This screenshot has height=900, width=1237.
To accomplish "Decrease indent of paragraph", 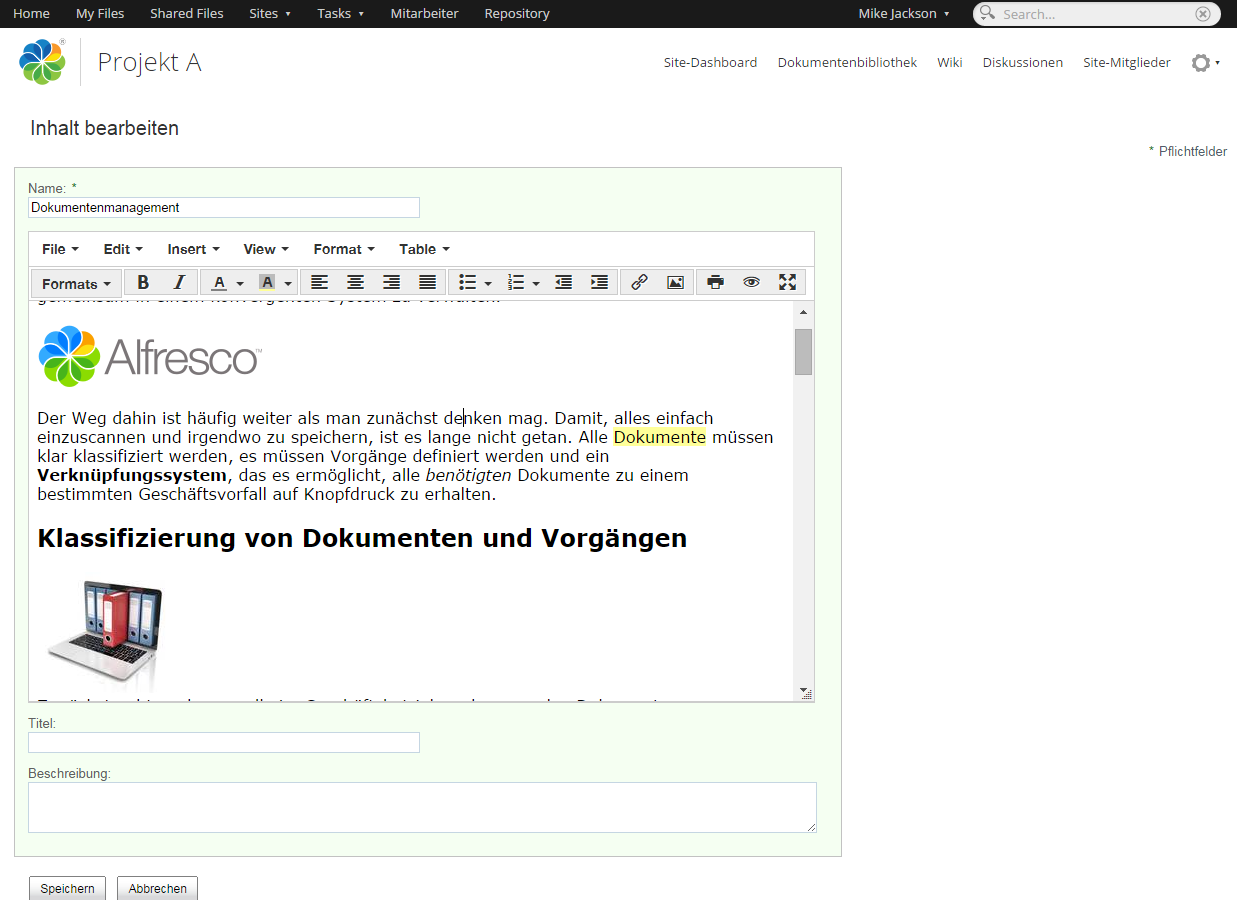I will tap(563, 283).
